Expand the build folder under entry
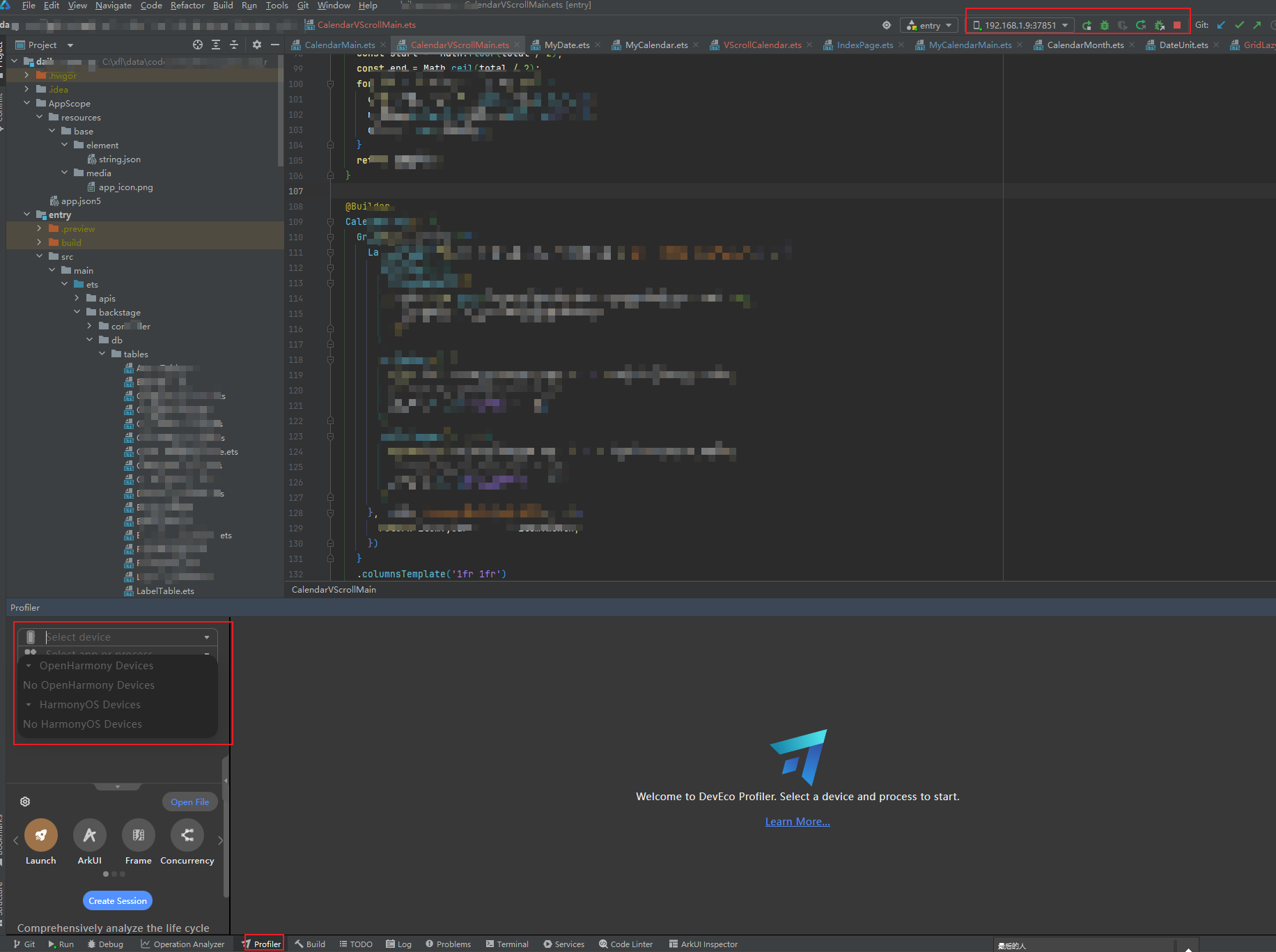1276x952 pixels. [x=40, y=242]
